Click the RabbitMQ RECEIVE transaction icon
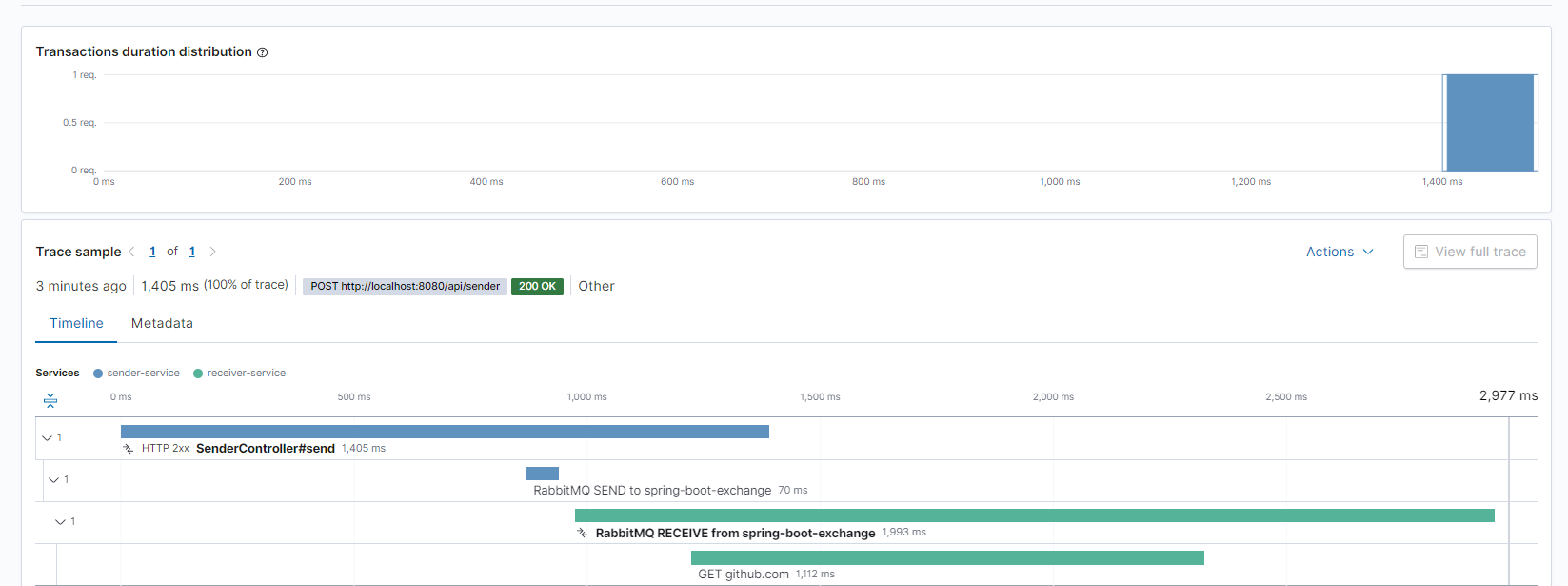Screen dimensions: 1568x586 tap(583, 534)
